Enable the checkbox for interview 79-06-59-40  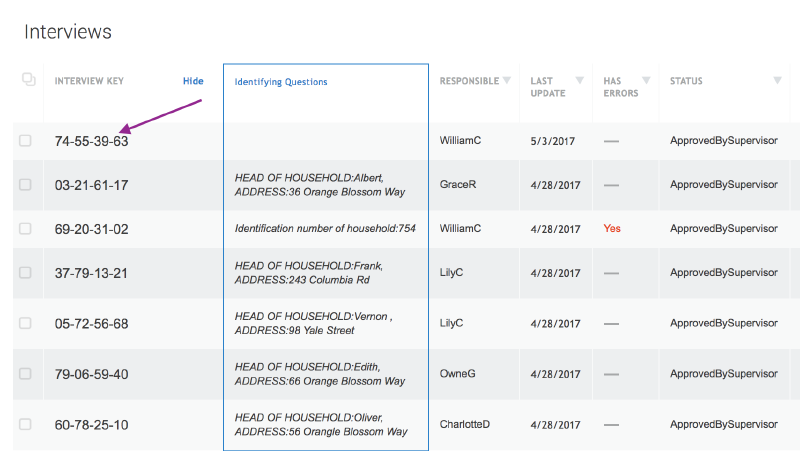click(x=25, y=375)
